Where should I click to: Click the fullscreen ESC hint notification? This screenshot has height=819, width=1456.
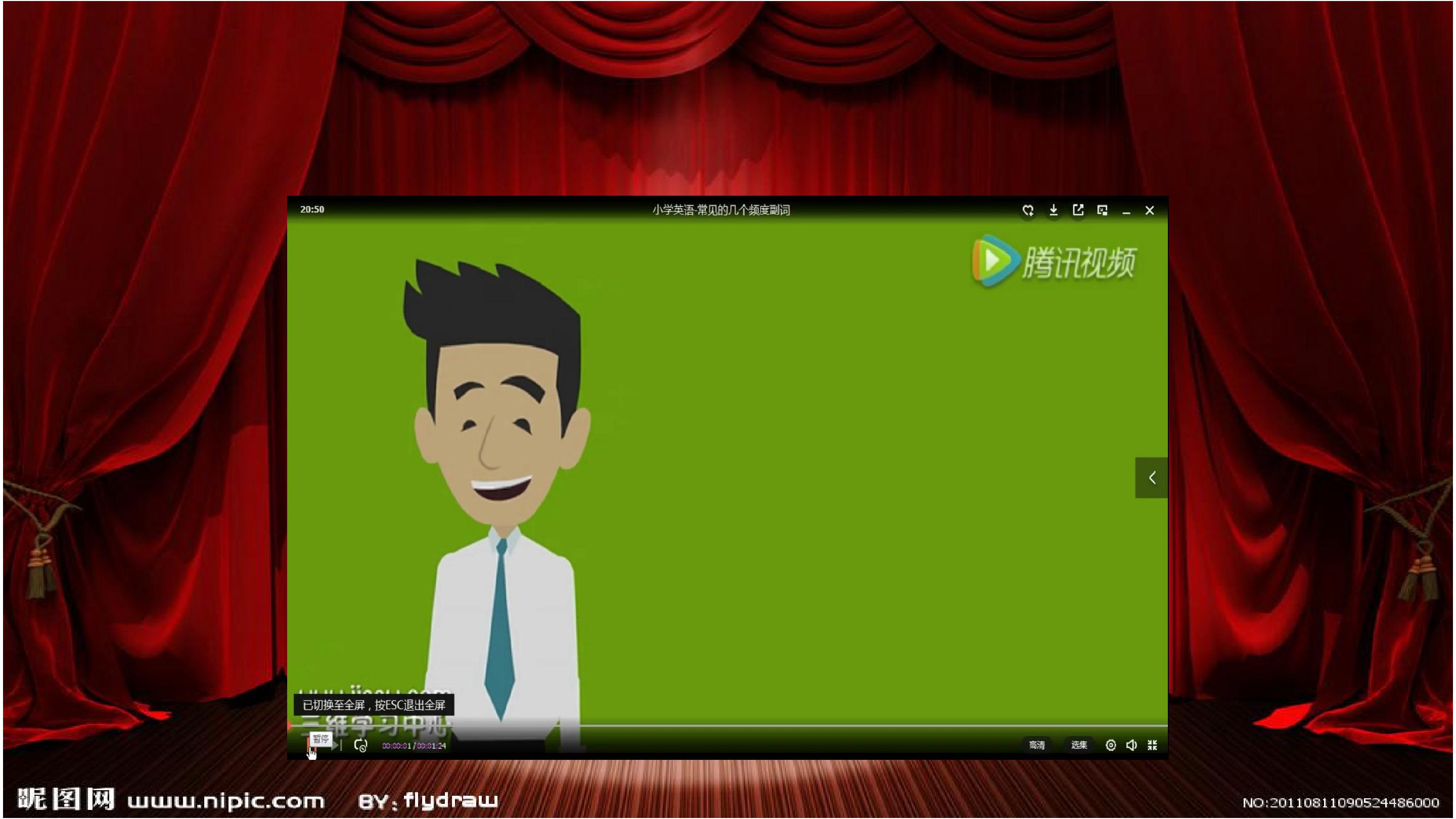374,705
